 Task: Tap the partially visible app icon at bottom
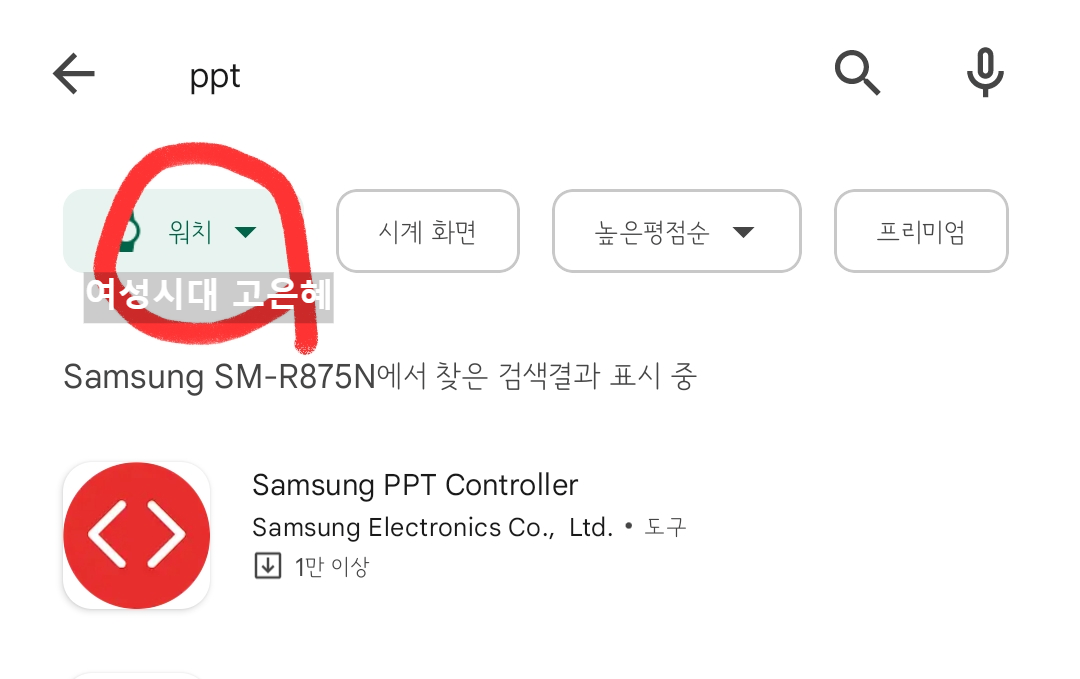coord(136,674)
